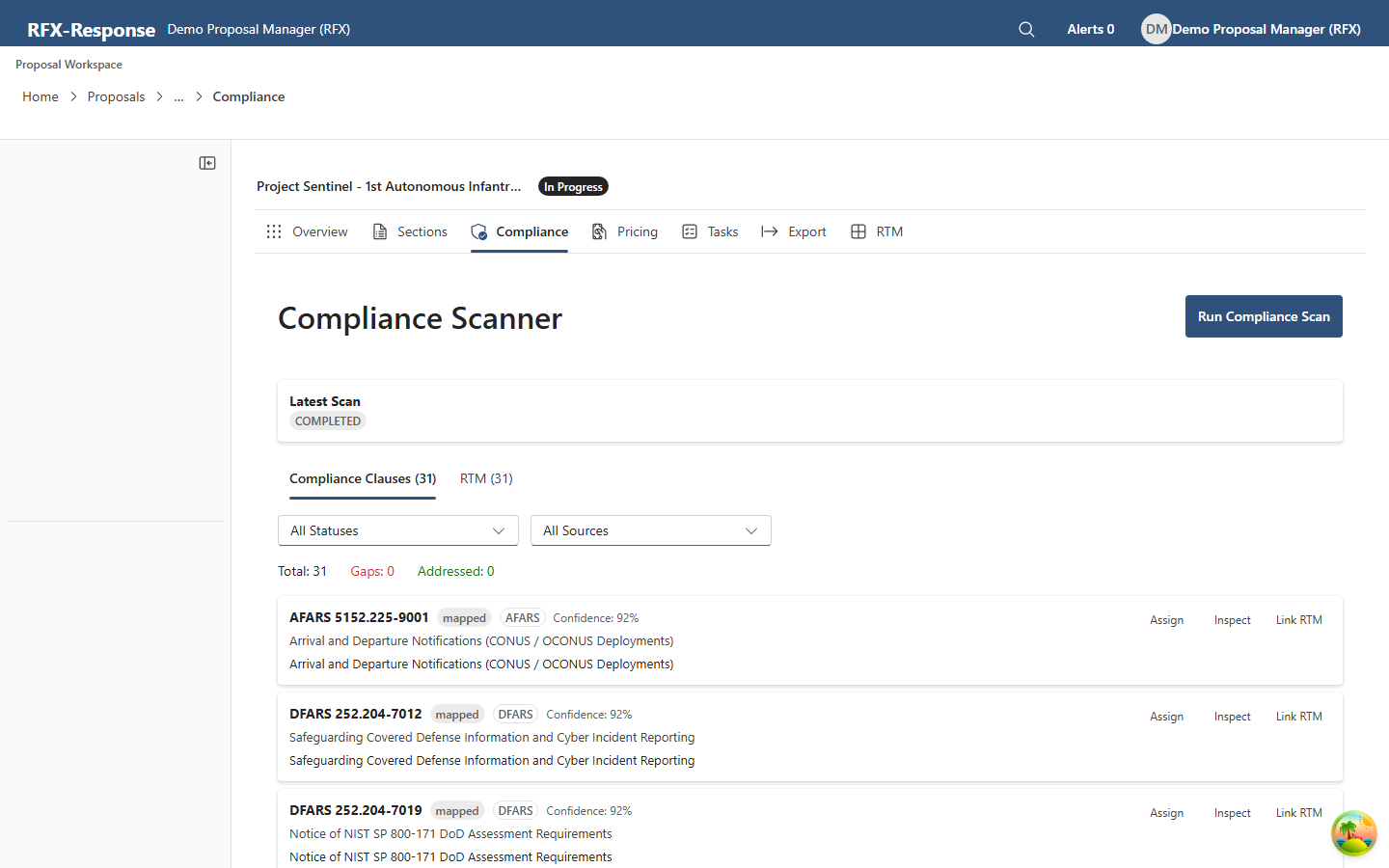
Task: Link RTM for DFARS 252.204-7012
Action: tap(1298, 717)
